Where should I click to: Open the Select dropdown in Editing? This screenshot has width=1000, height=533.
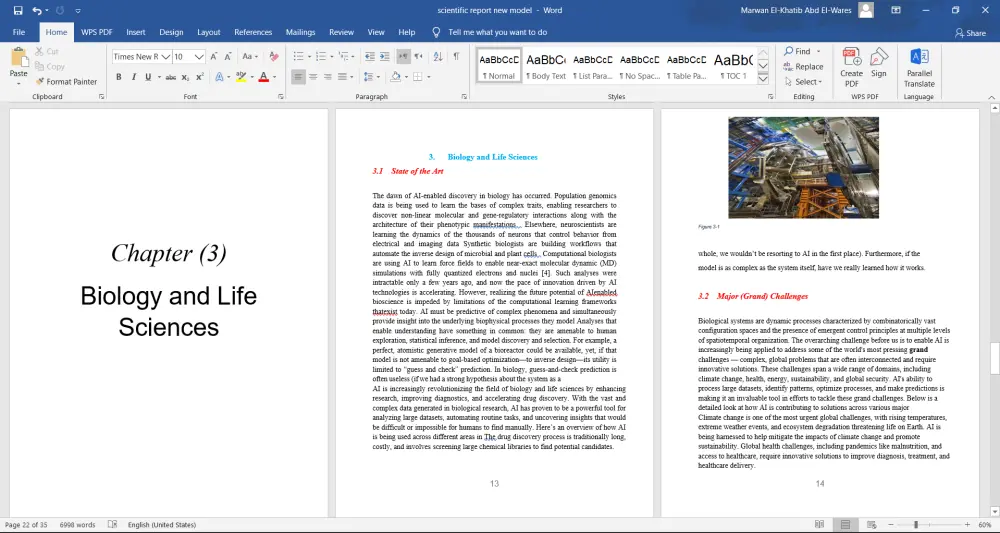(x=804, y=82)
